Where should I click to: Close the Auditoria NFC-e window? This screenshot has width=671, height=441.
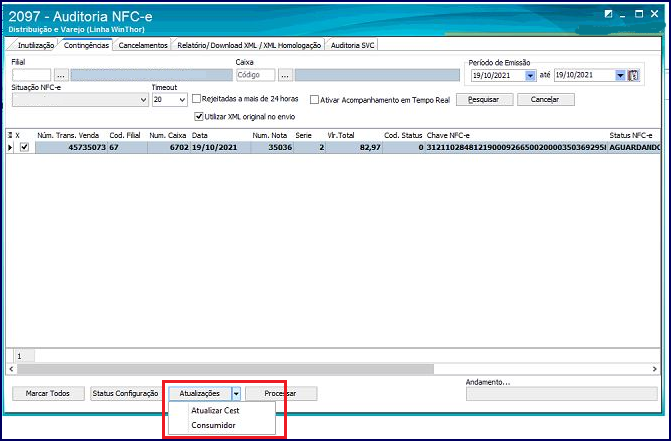pos(654,14)
